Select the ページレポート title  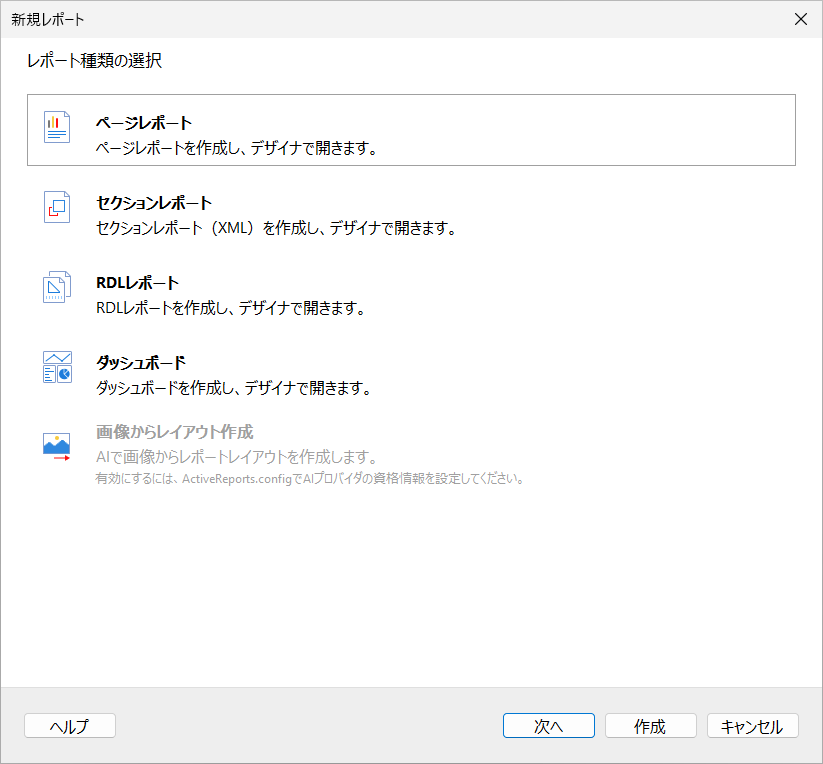pyautogui.click(x=144, y=123)
